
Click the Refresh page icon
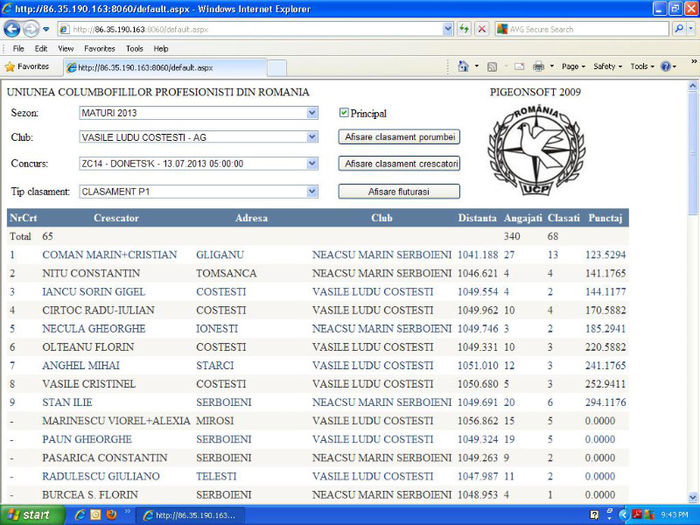pos(465,29)
